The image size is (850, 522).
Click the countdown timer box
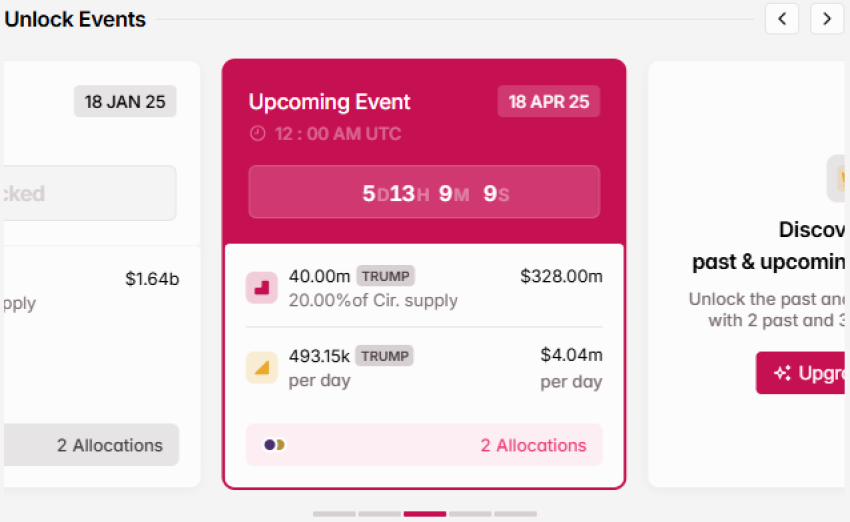(424, 192)
